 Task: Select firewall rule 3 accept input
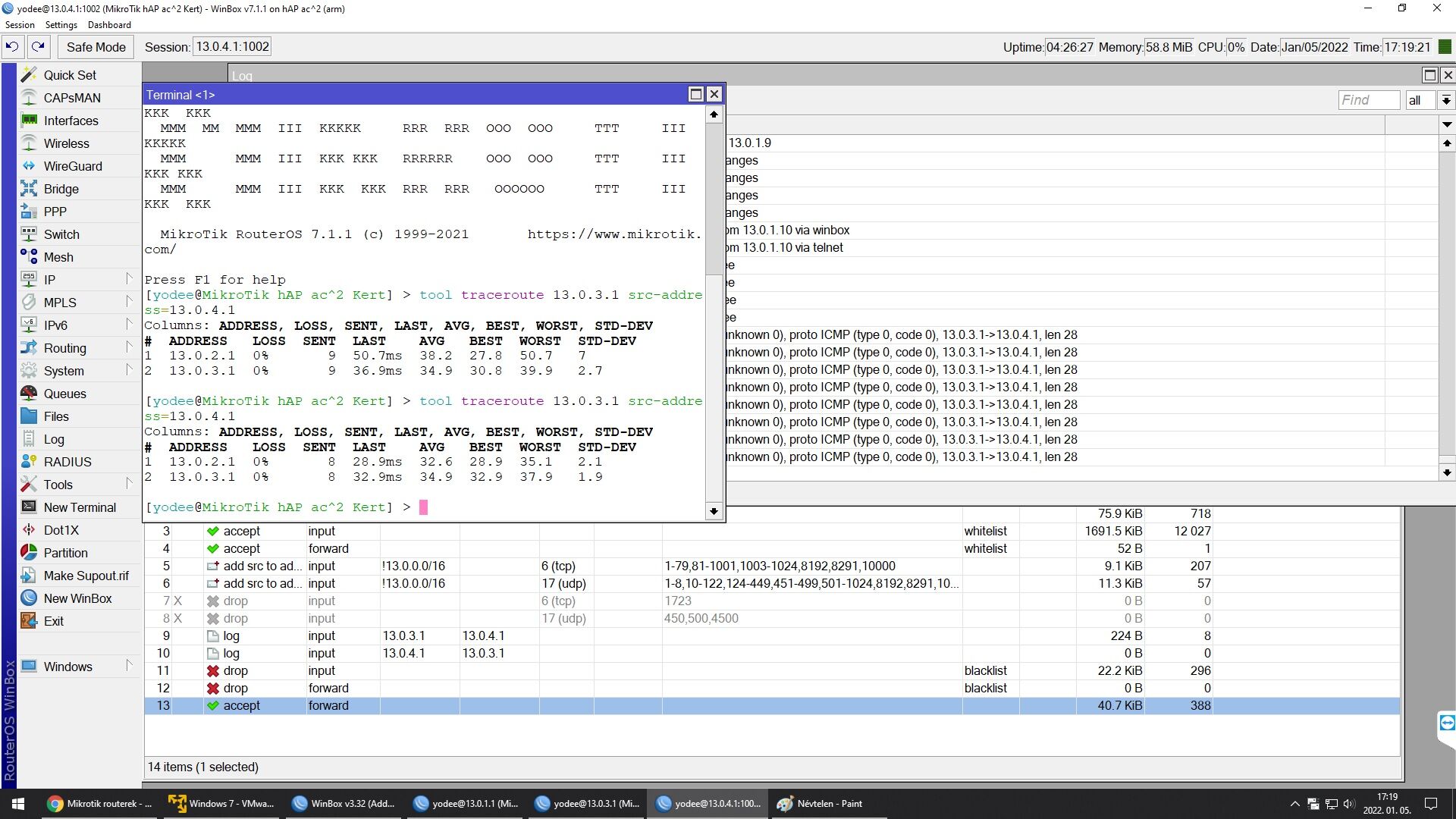[x=772, y=531]
